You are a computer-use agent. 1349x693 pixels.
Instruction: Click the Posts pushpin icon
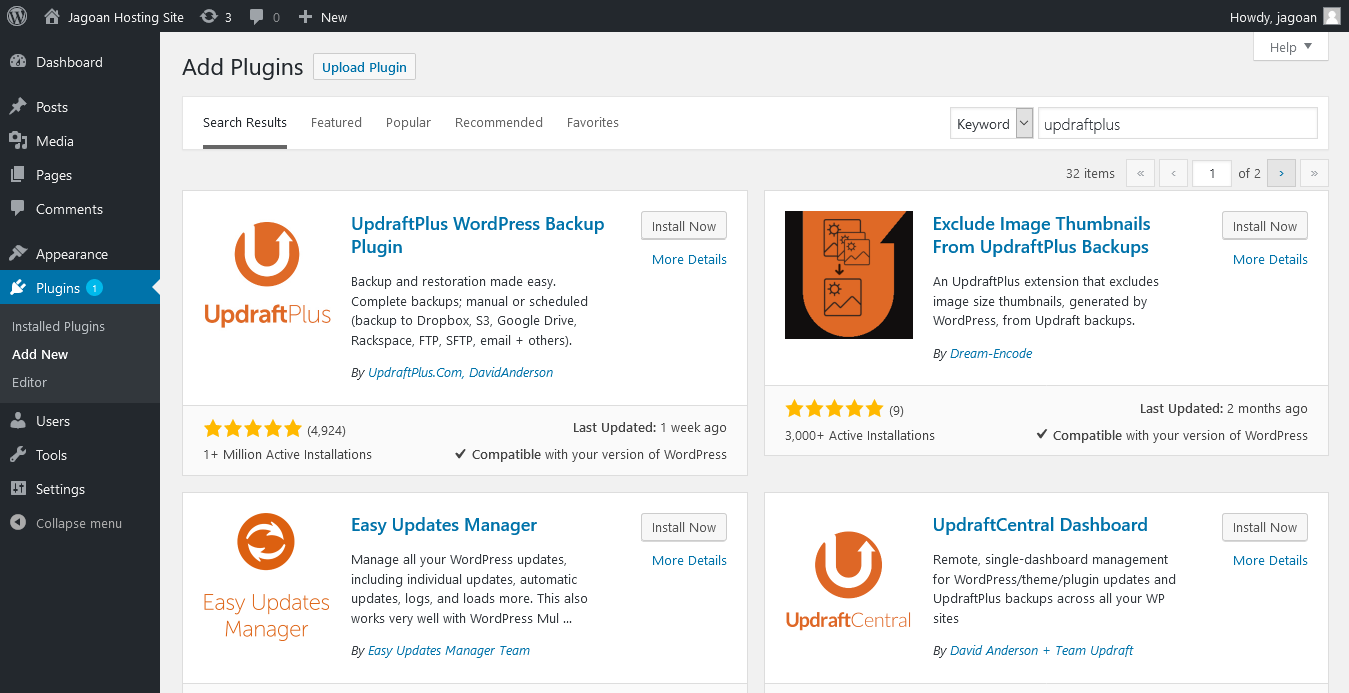coord(18,107)
